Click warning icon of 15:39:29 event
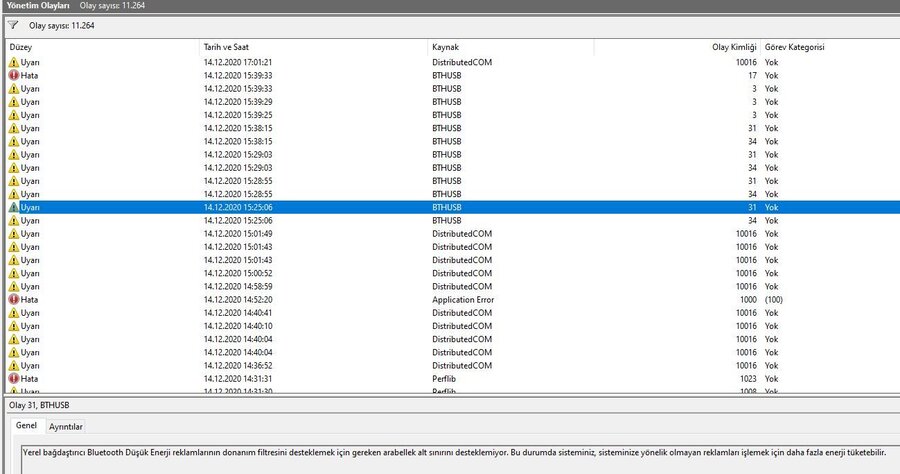The image size is (900, 474). click(x=14, y=102)
